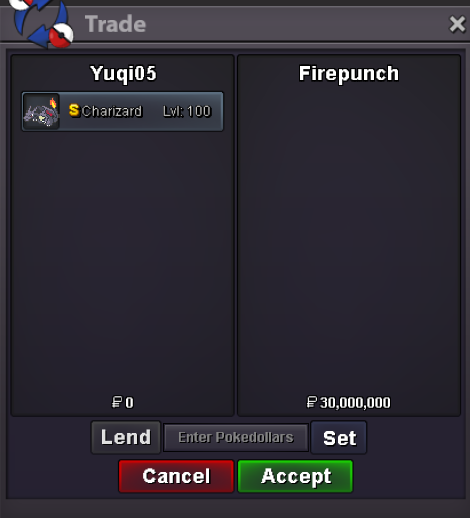The image size is (470, 518).
Task: Click the empty Firepunch offer panel
Action: [349, 236]
